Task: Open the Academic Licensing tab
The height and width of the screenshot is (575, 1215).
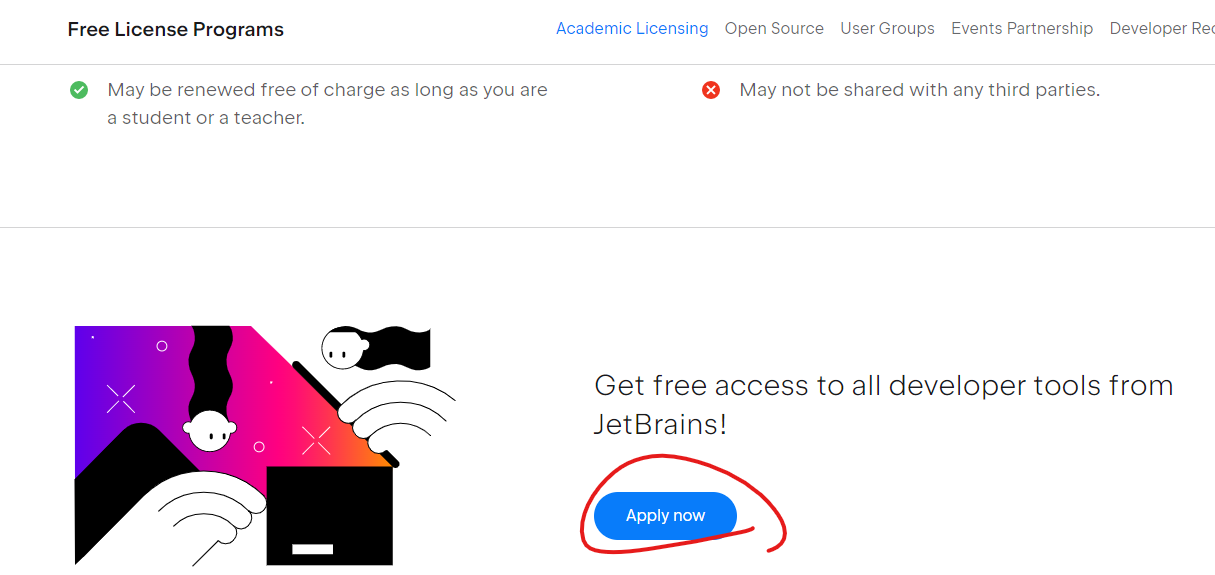Action: point(632,28)
